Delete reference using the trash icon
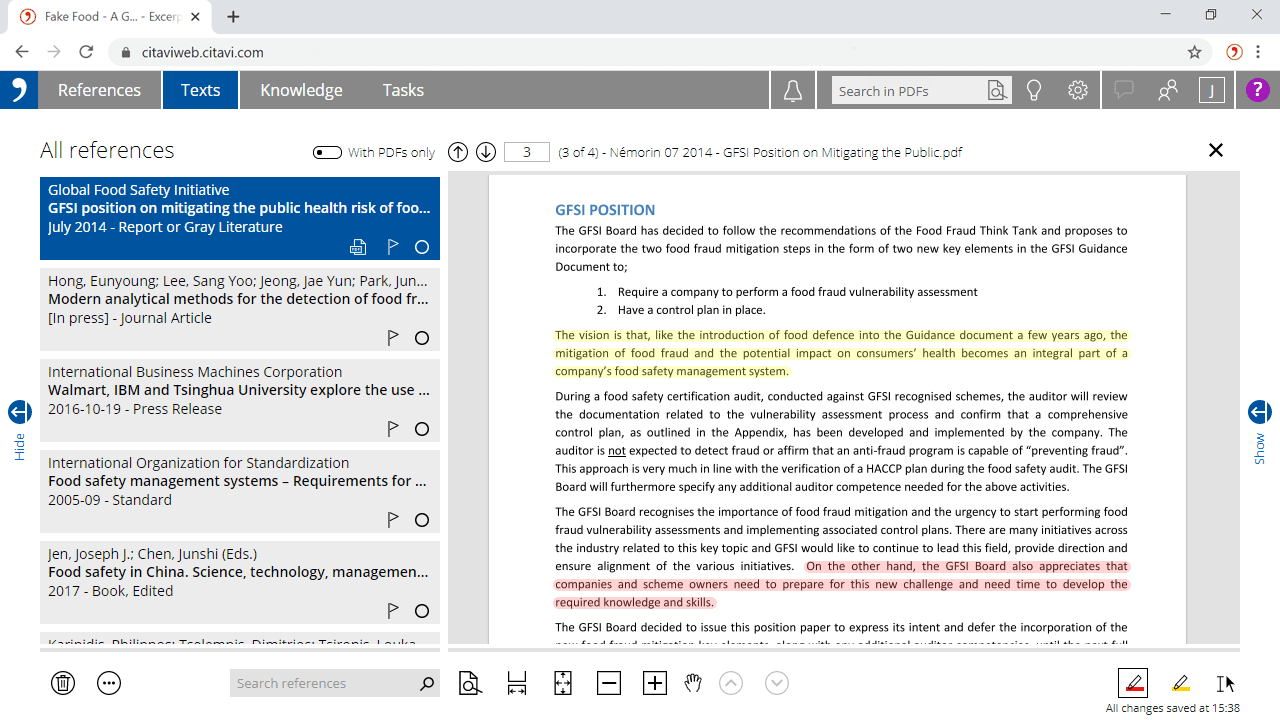 click(x=63, y=683)
